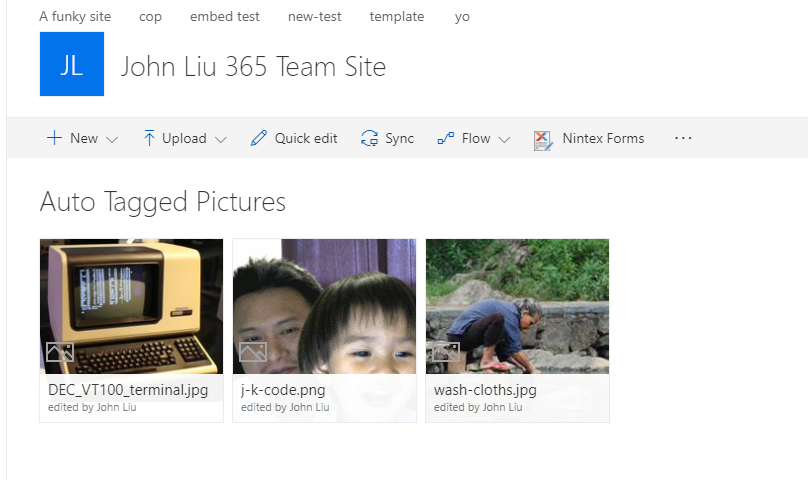Click image type icon on wash-cloths tile
808x480 pixels.
point(445,351)
